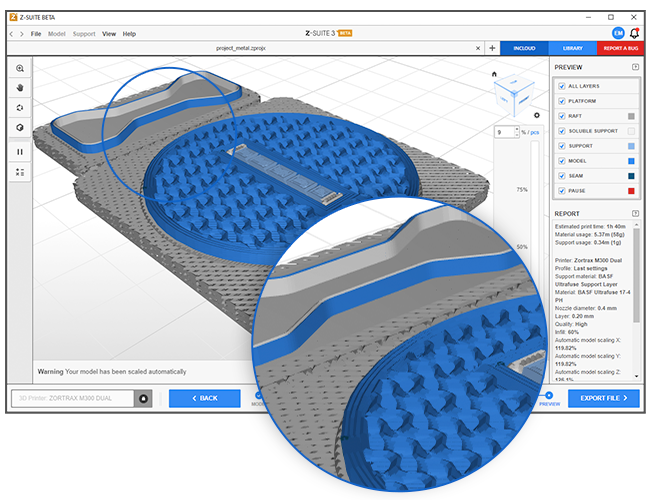Go forward with the right arrow
This screenshot has width=650, height=500.
pos(22,34)
